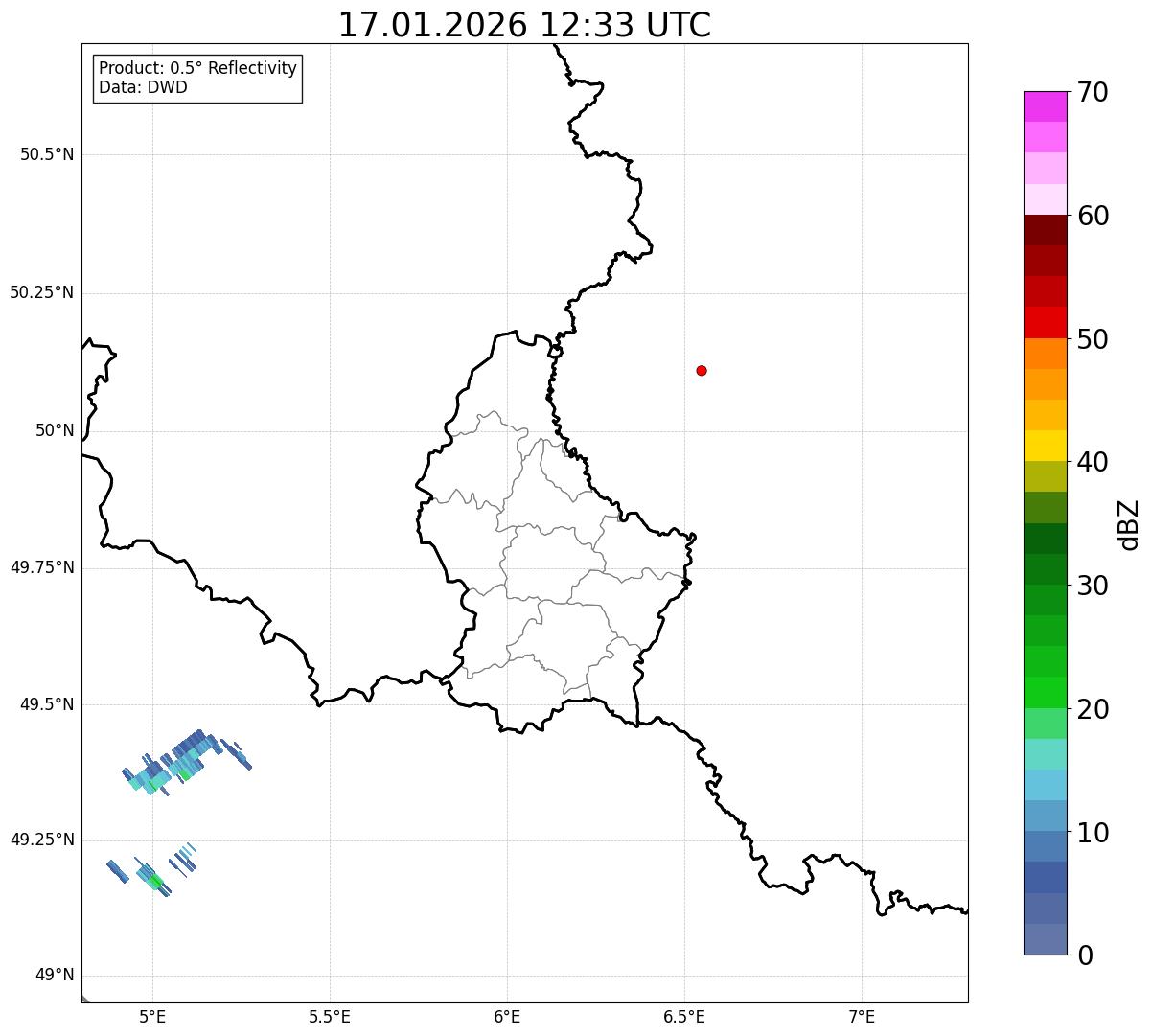Viewport: 1152px width, 1036px height.
Task: Click the title '17.01.2026 12:33 UTC'
Action: click(x=524, y=25)
